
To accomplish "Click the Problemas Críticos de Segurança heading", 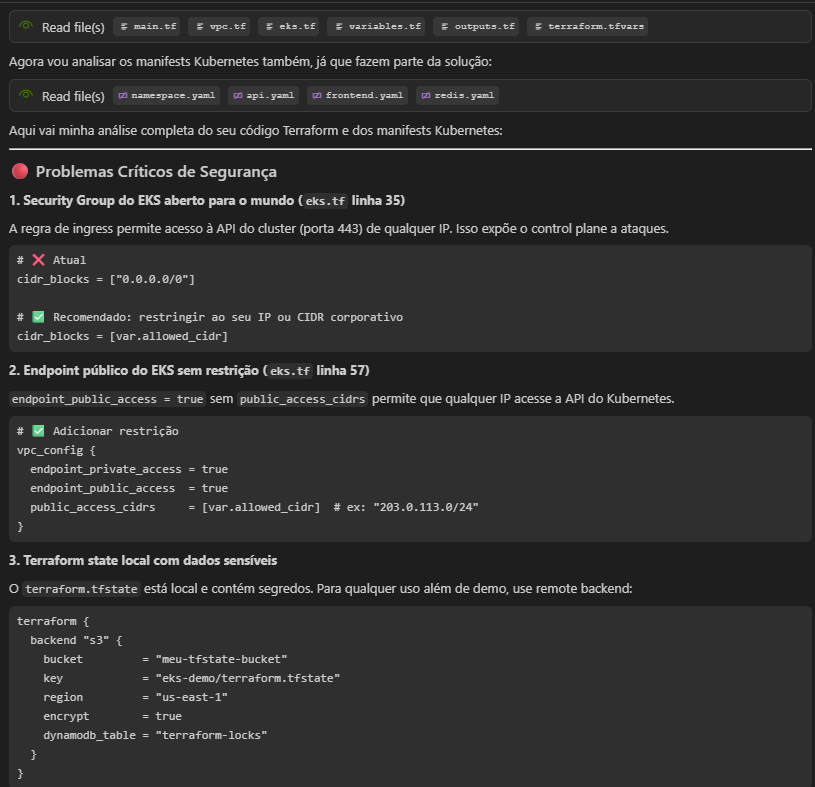I will [x=156, y=172].
